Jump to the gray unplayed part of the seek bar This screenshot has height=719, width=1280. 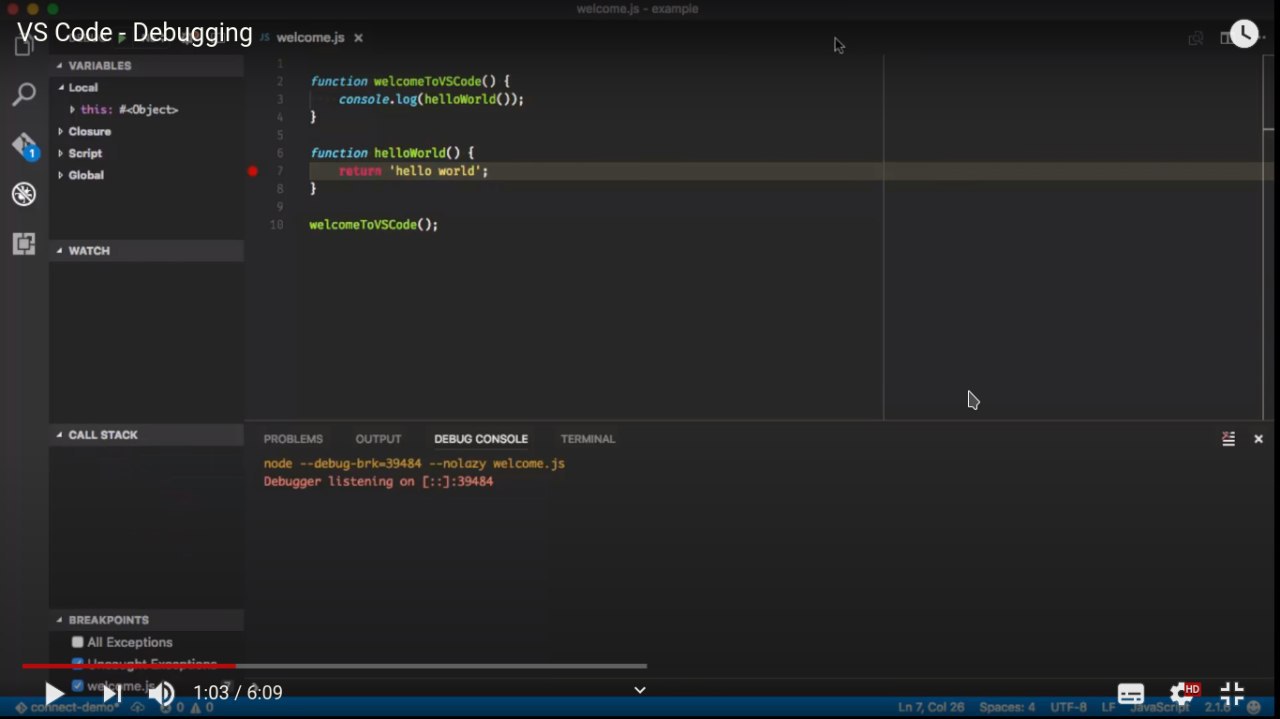[x=442, y=666]
